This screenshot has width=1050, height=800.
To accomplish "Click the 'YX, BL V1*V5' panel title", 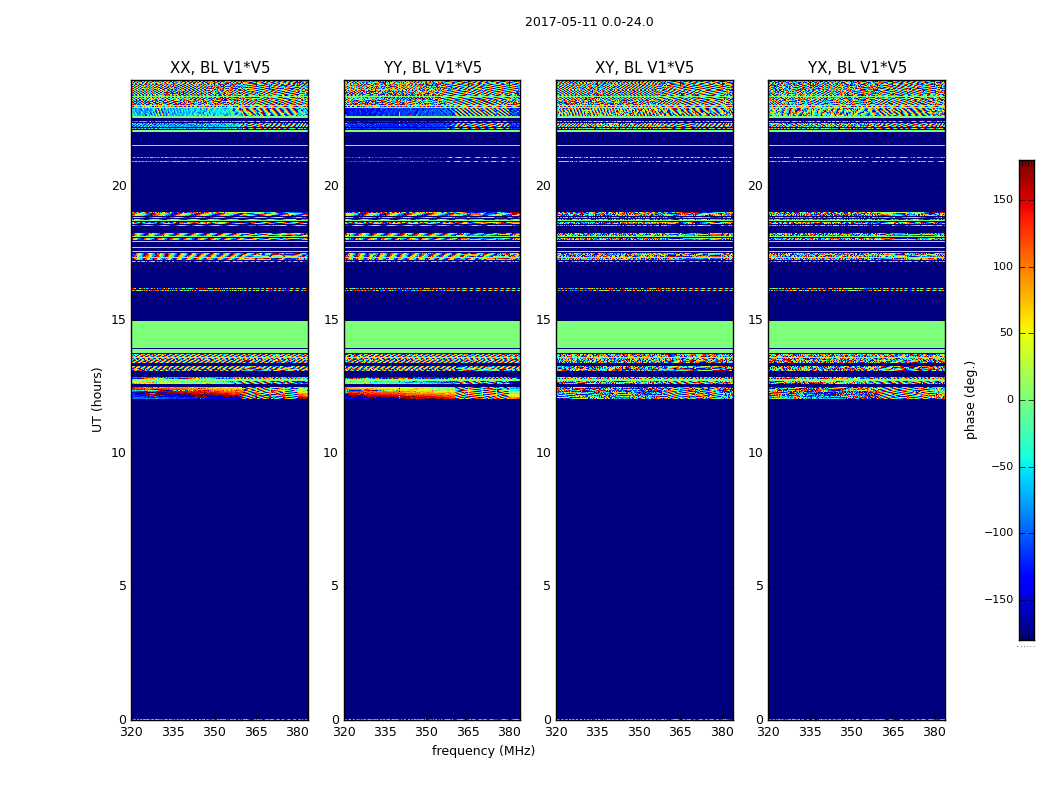I will [857, 68].
